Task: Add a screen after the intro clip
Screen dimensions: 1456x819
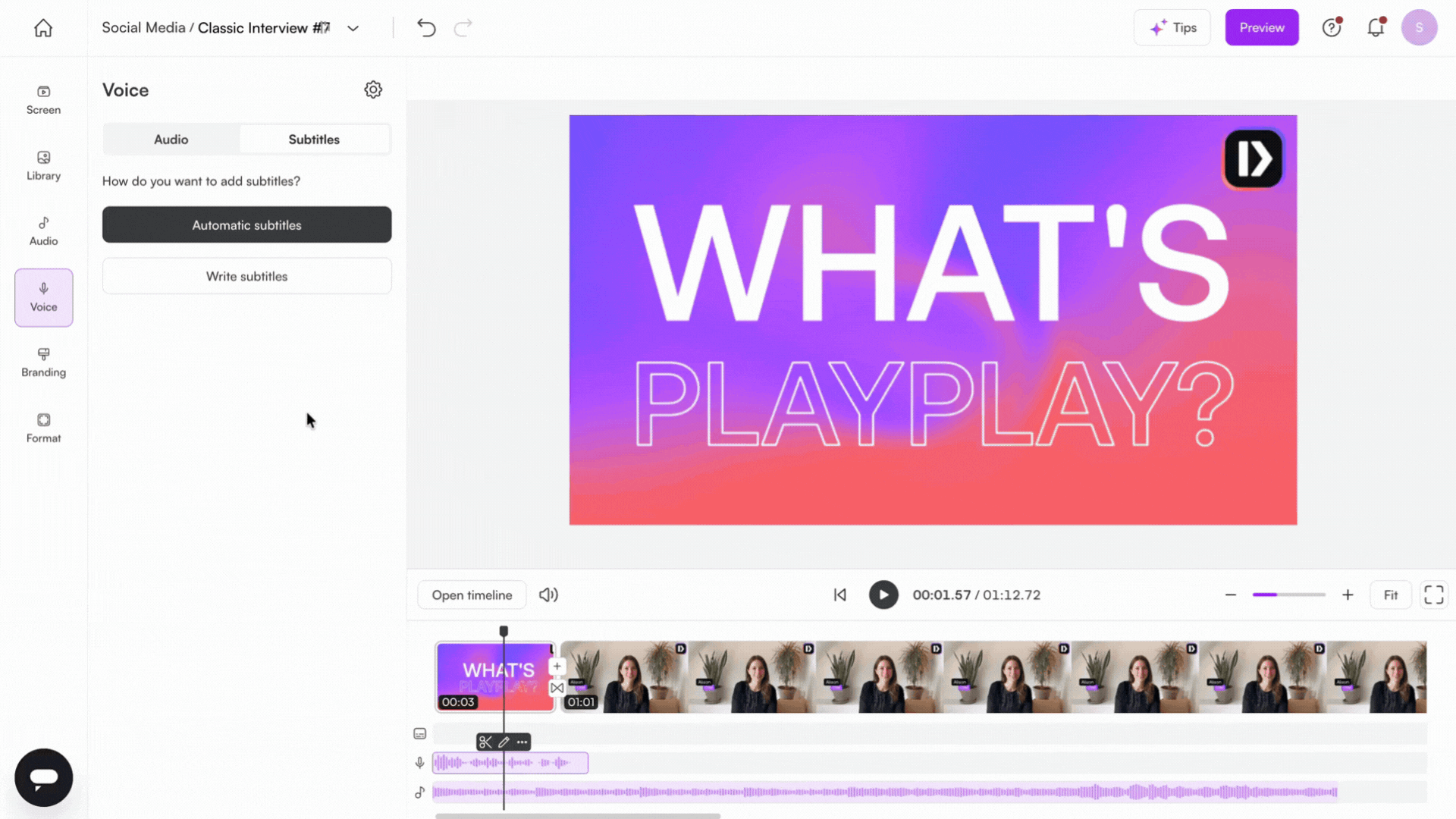Action: click(x=557, y=667)
